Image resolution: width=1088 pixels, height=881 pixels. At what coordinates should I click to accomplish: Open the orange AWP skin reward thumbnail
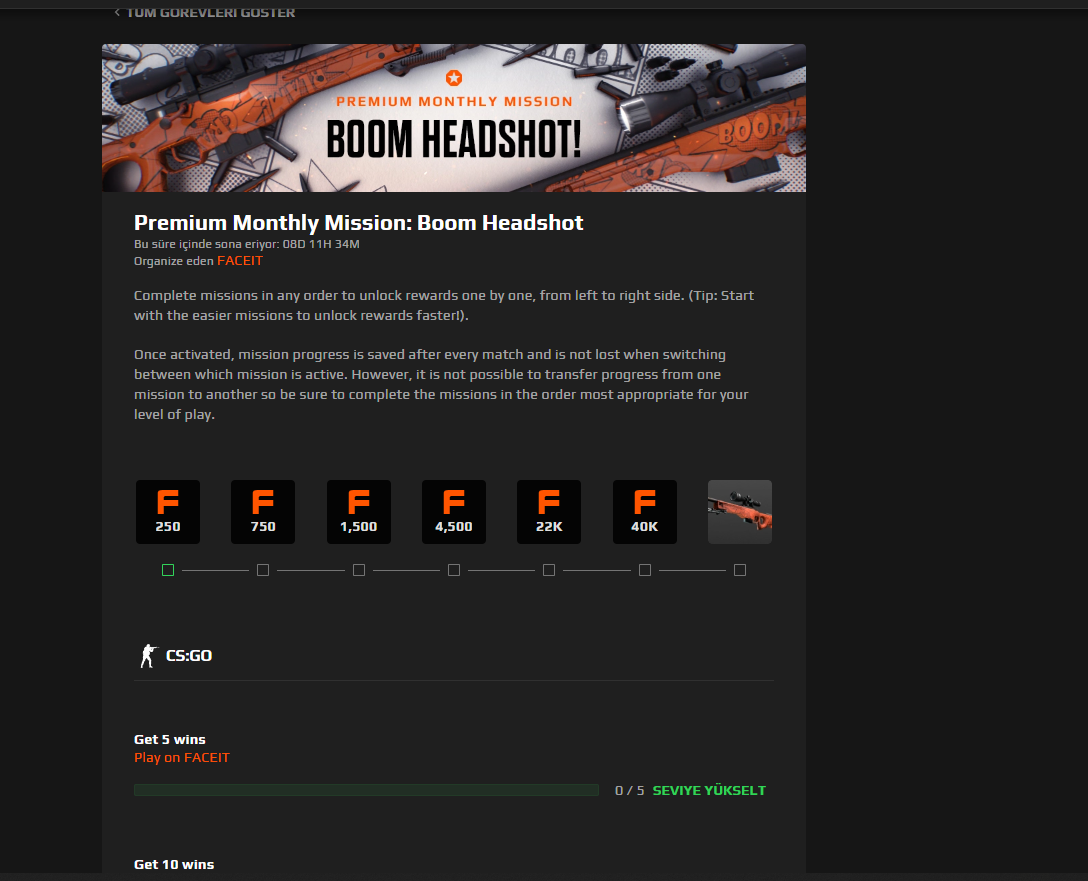pos(740,512)
